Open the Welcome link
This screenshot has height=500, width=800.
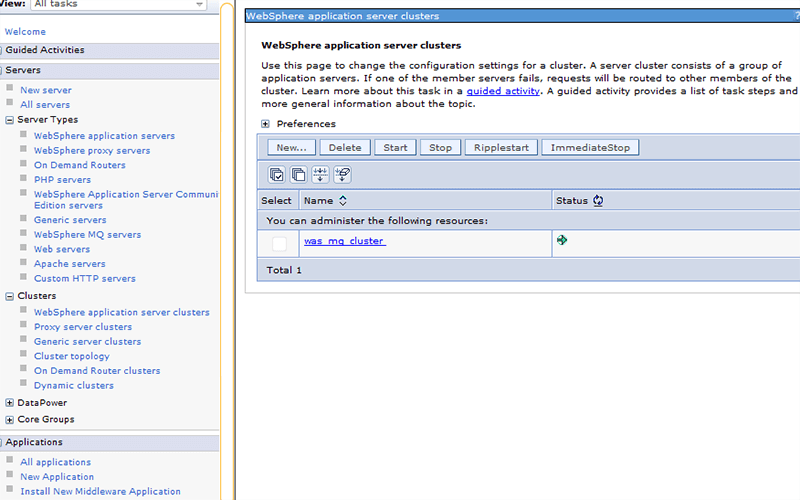click(x=25, y=32)
